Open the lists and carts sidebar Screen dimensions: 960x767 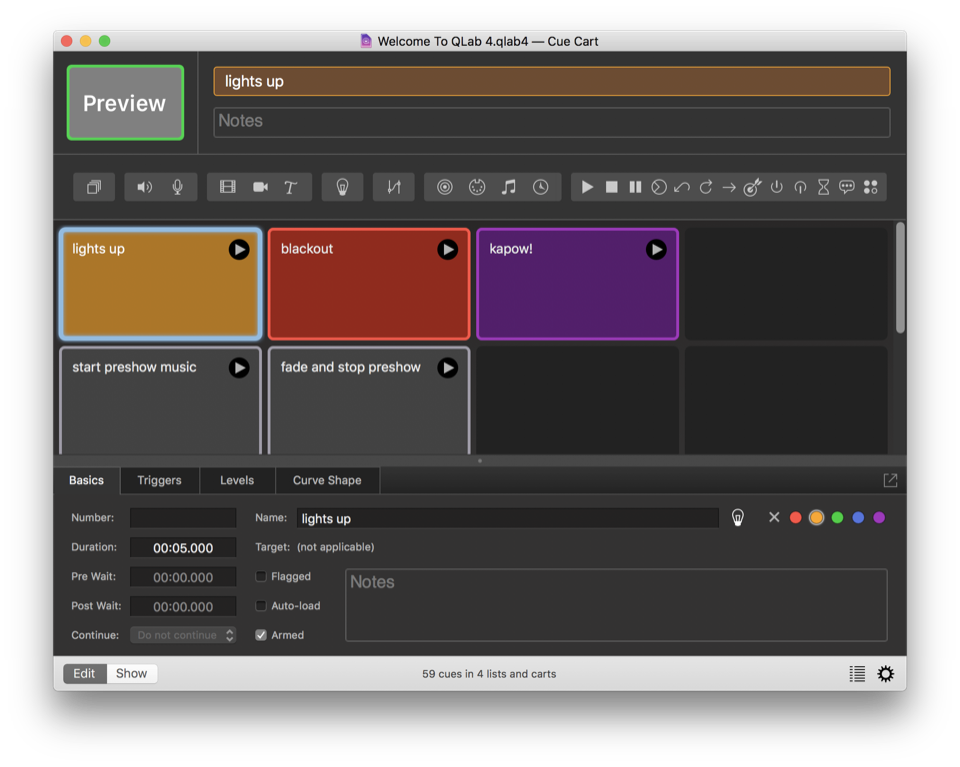tap(857, 674)
